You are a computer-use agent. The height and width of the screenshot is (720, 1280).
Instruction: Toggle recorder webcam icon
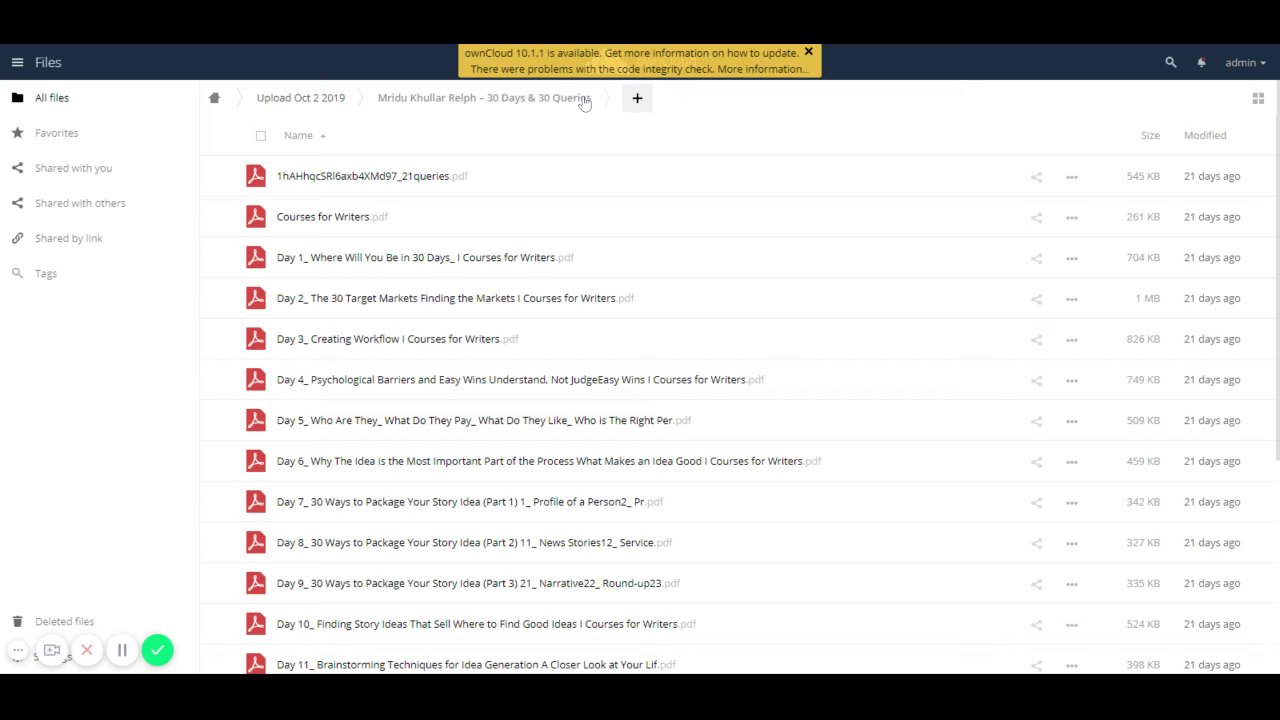click(52, 650)
